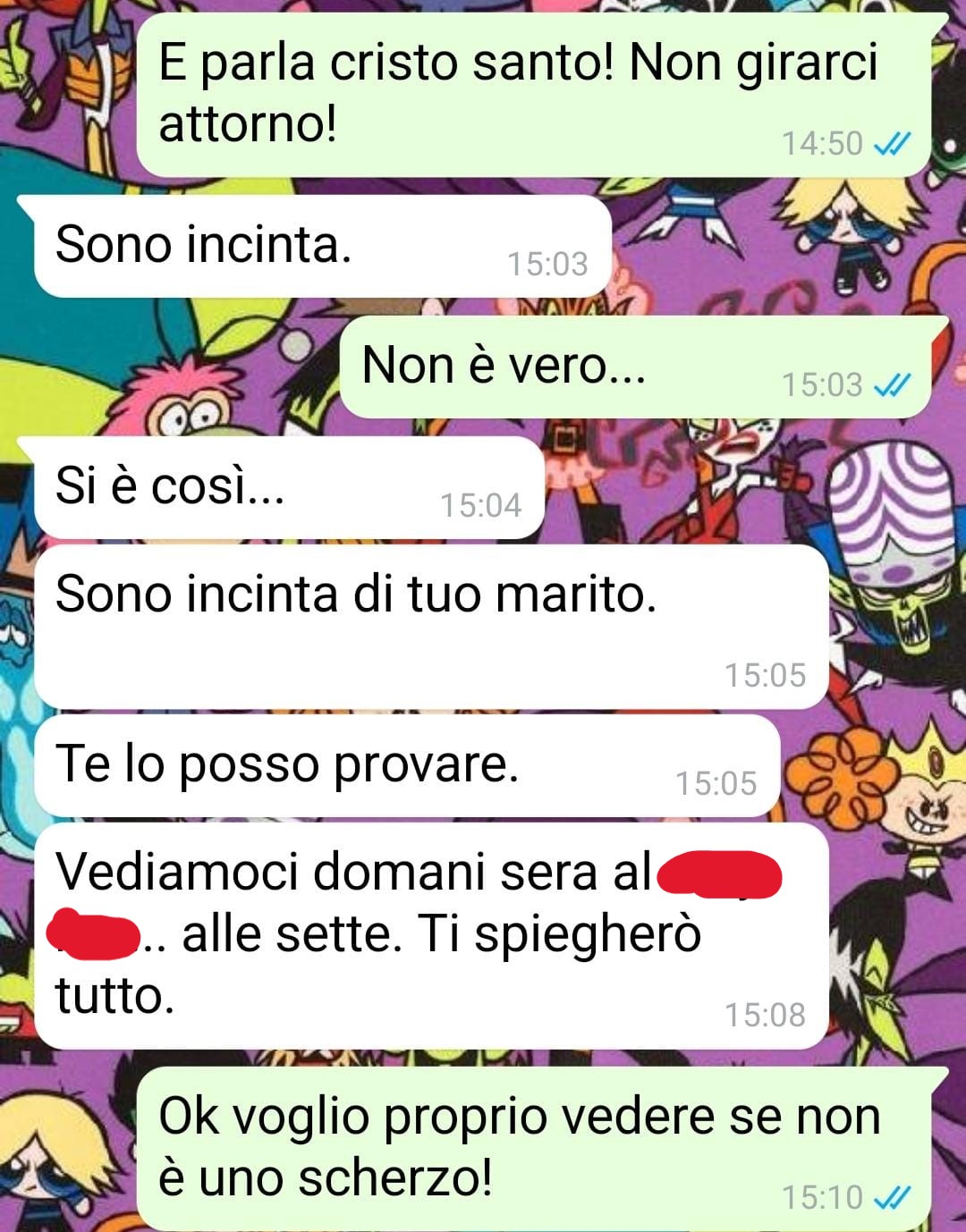Tap the 'Ok voglio proprio vedere' message
966x1232 pixels.
click(x=534, y=1148)
